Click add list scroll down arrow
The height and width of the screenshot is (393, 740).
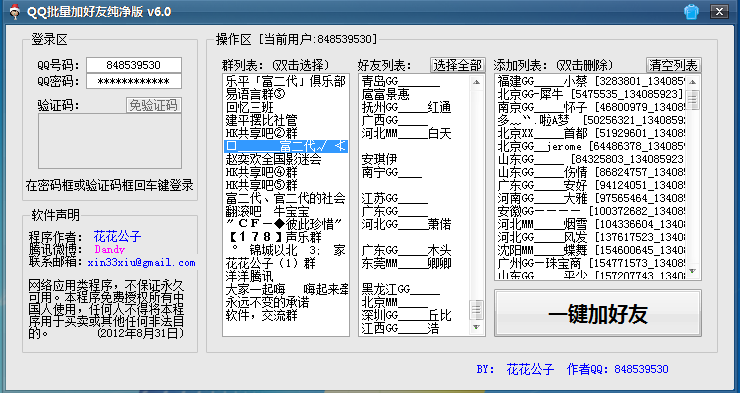point(693,271)
